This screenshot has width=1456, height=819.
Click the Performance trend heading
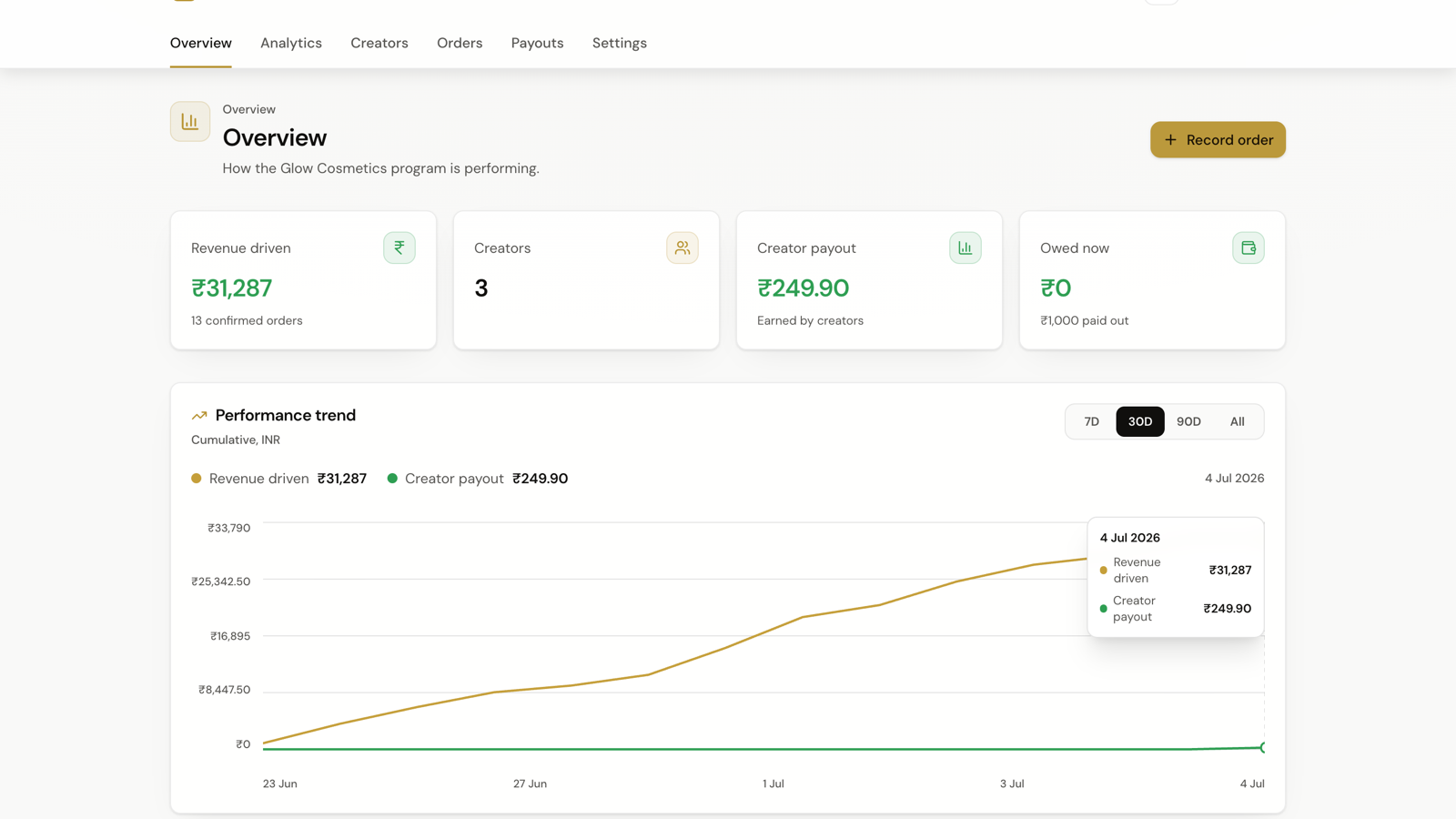pos(286,415)
